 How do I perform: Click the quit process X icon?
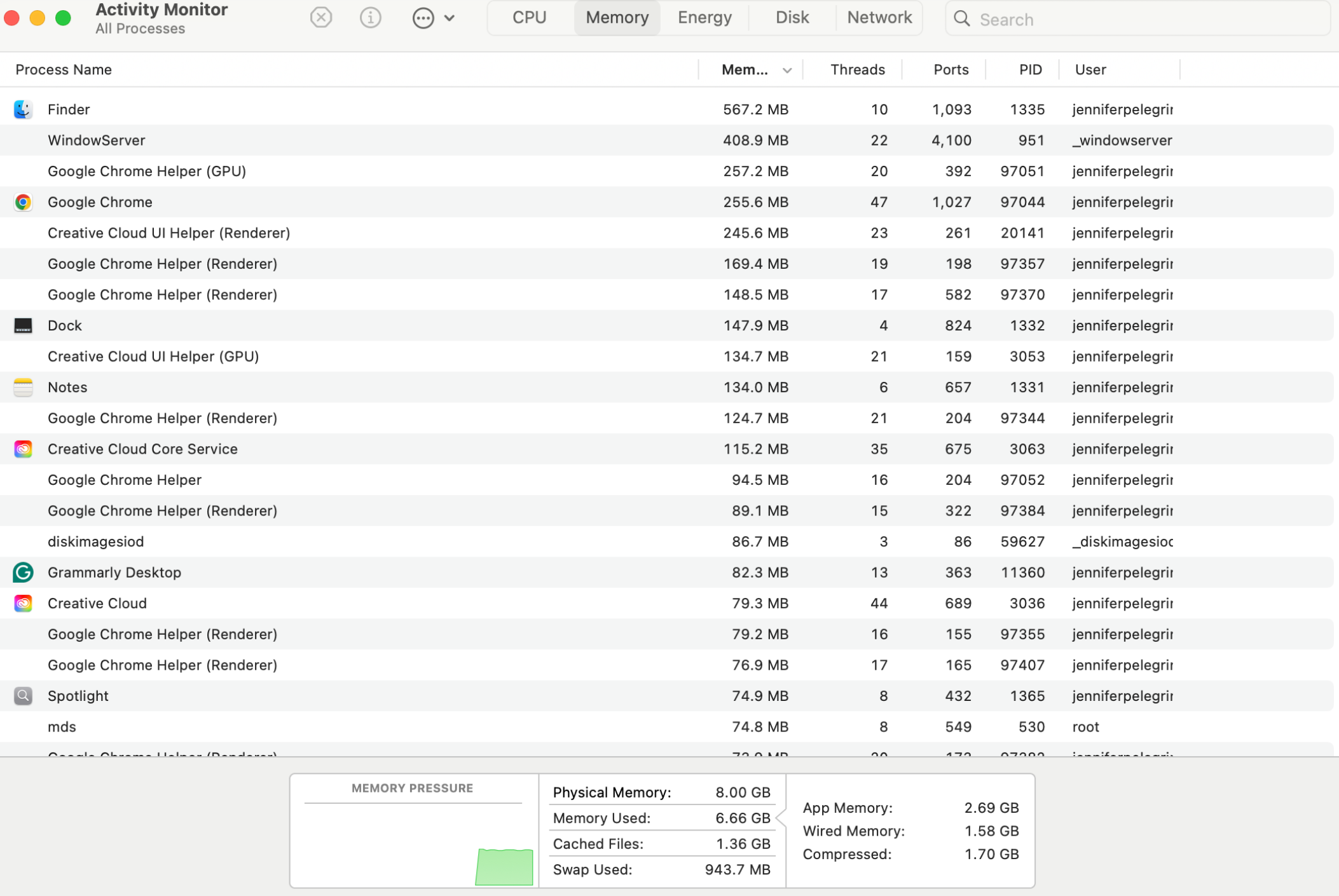click(320, 17)
